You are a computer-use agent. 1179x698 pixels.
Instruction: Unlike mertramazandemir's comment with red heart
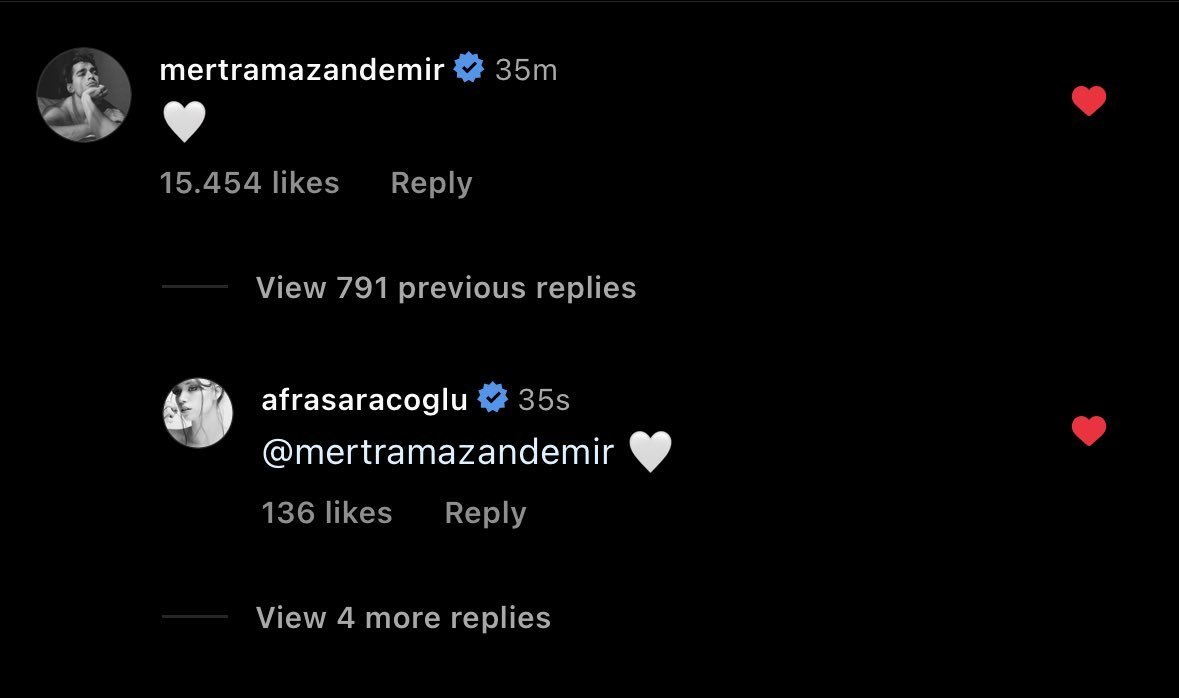point(1088,101)
